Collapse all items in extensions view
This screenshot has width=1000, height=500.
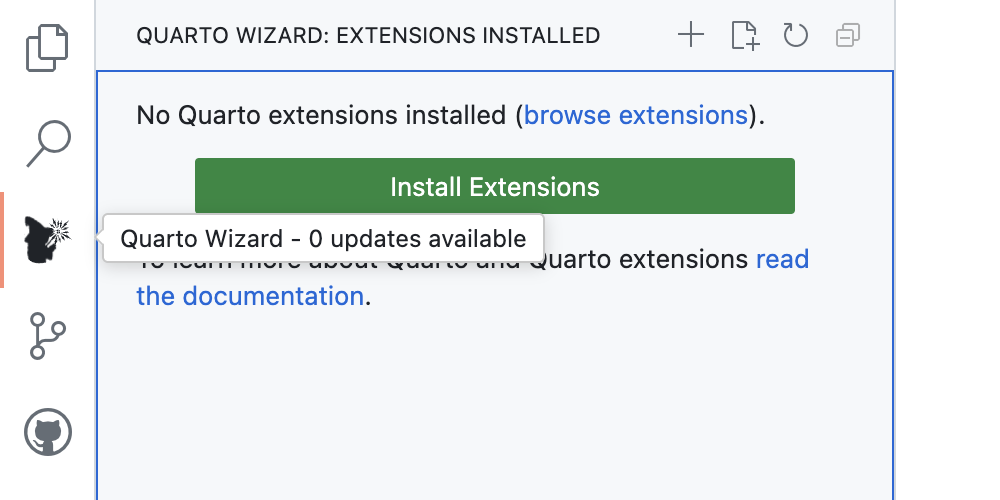[x=847, y=36]
